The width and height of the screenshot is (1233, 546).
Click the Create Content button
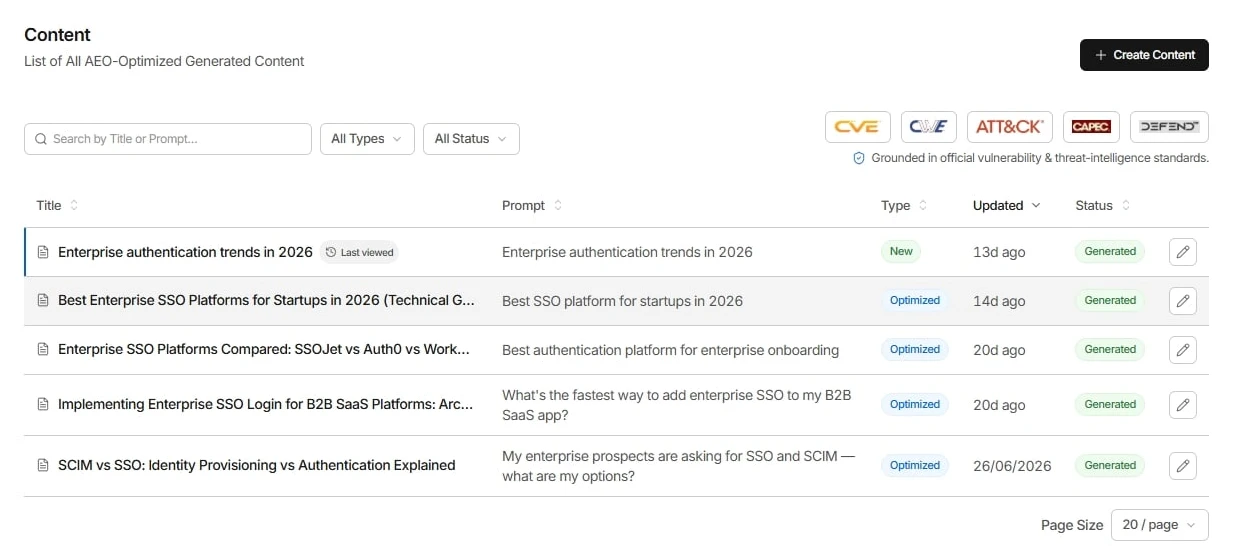click(x=1144, y=55)
